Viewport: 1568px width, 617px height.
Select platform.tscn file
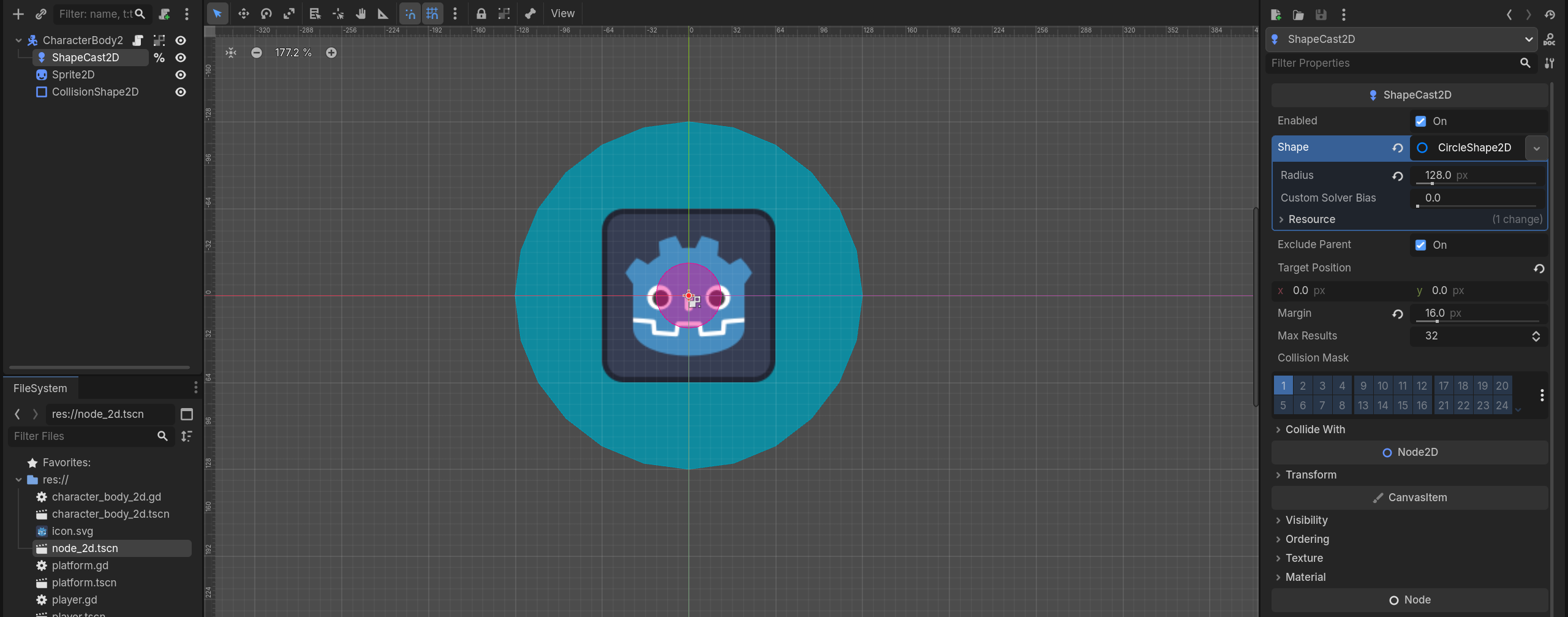84,583
